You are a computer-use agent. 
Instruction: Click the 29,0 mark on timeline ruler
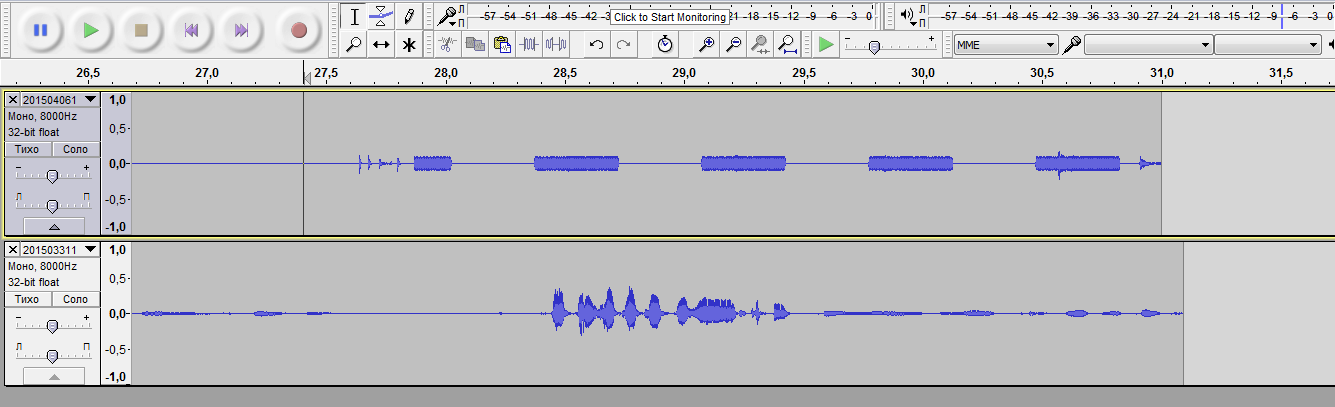(684, 74)
